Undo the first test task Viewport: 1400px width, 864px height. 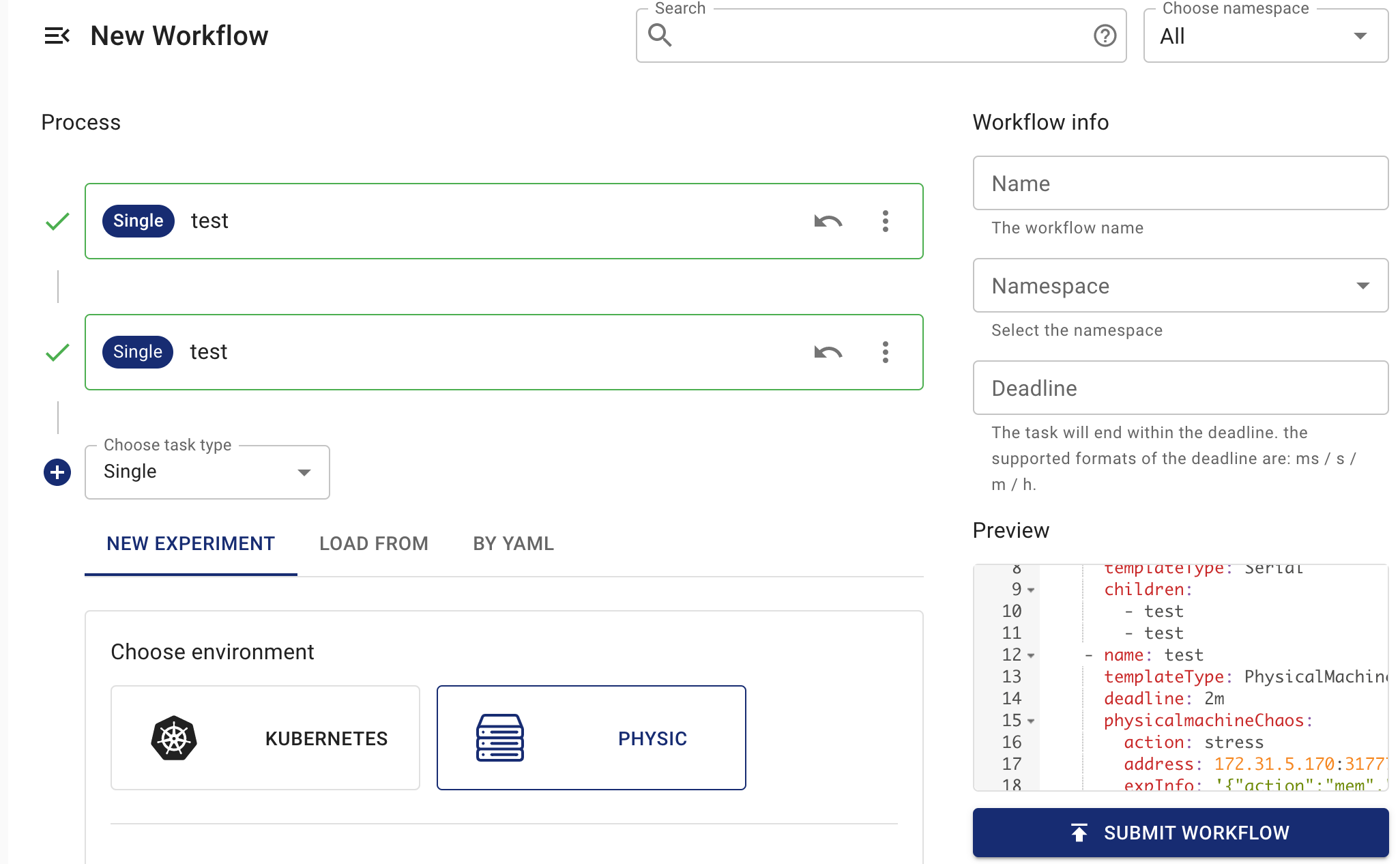tap(828, 221)
